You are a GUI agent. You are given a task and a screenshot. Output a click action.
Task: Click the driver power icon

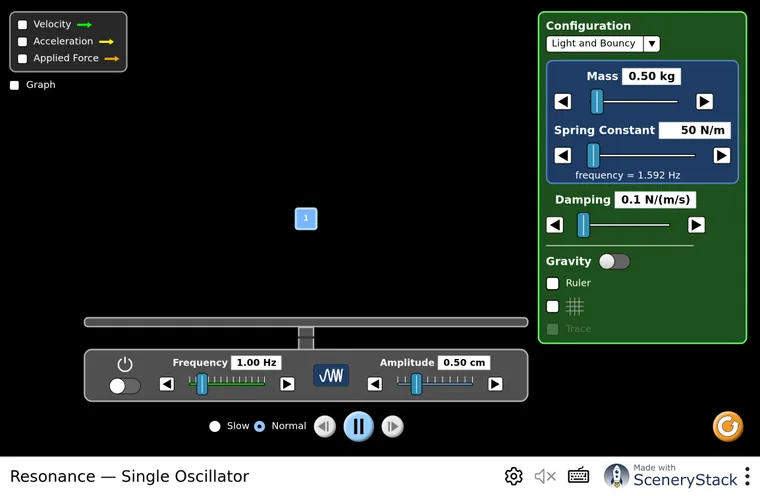point(125,364)
